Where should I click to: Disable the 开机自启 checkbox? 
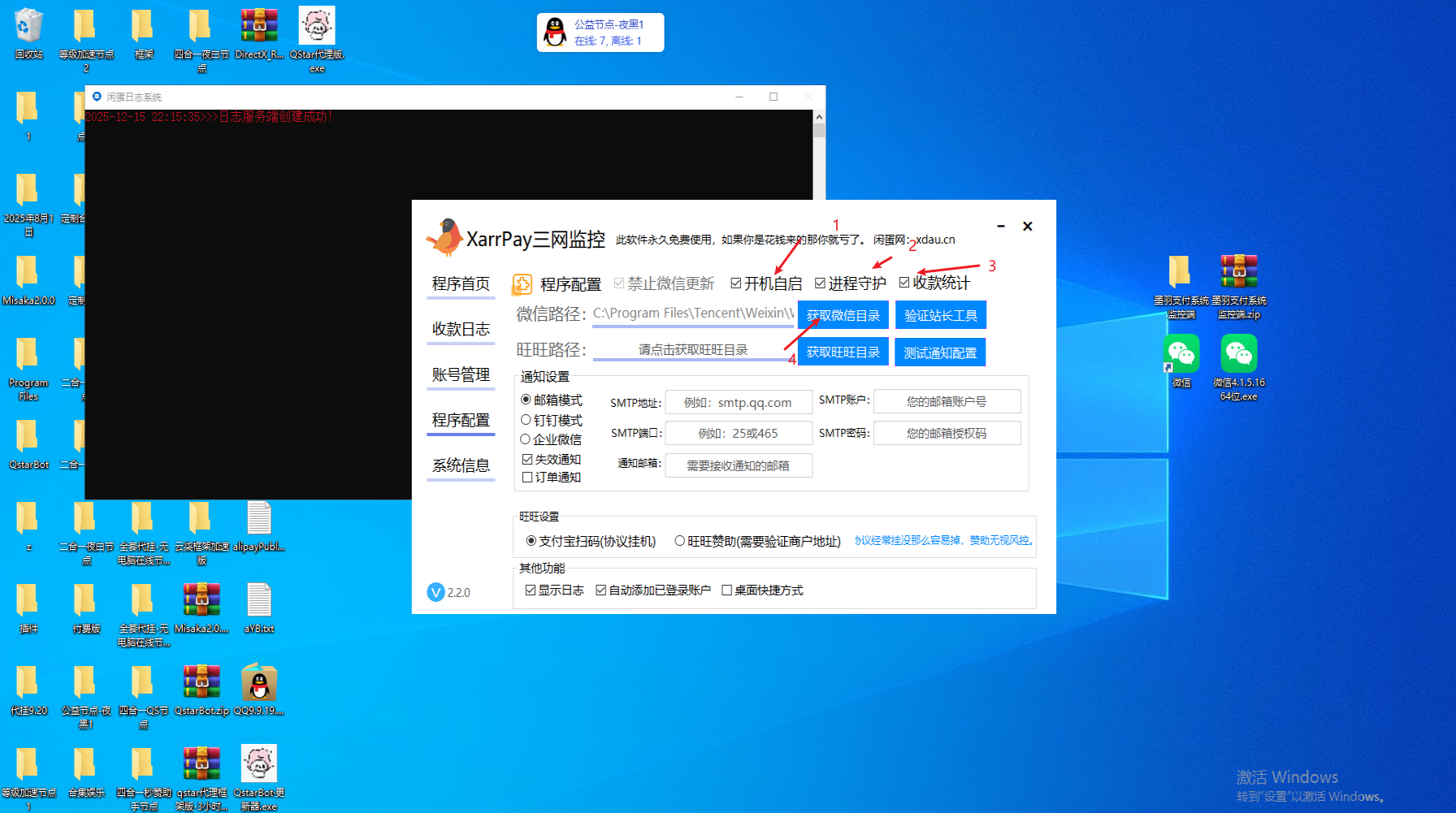click(x=735, y=283)
